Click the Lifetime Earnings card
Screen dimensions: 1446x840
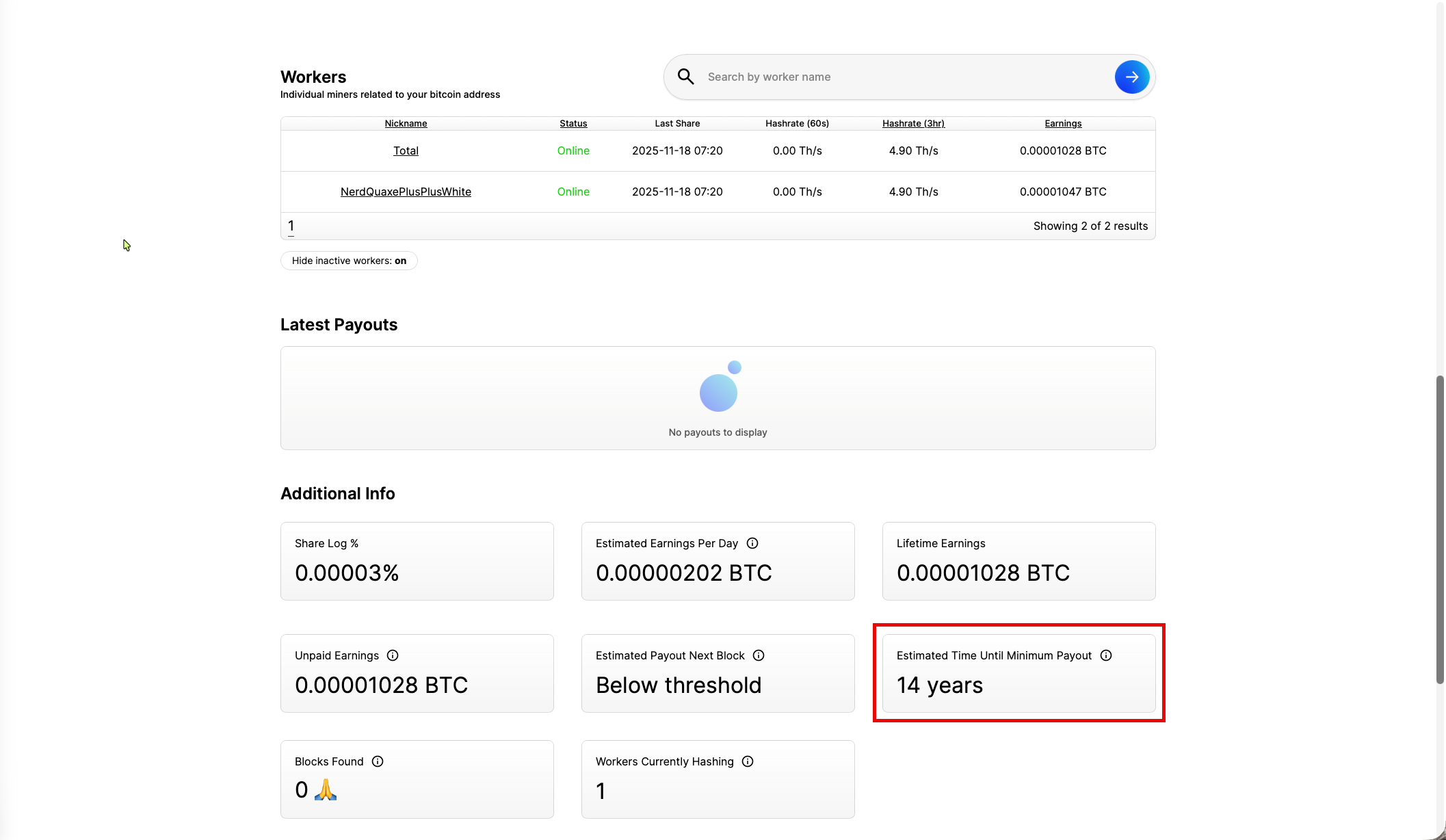1018,561
